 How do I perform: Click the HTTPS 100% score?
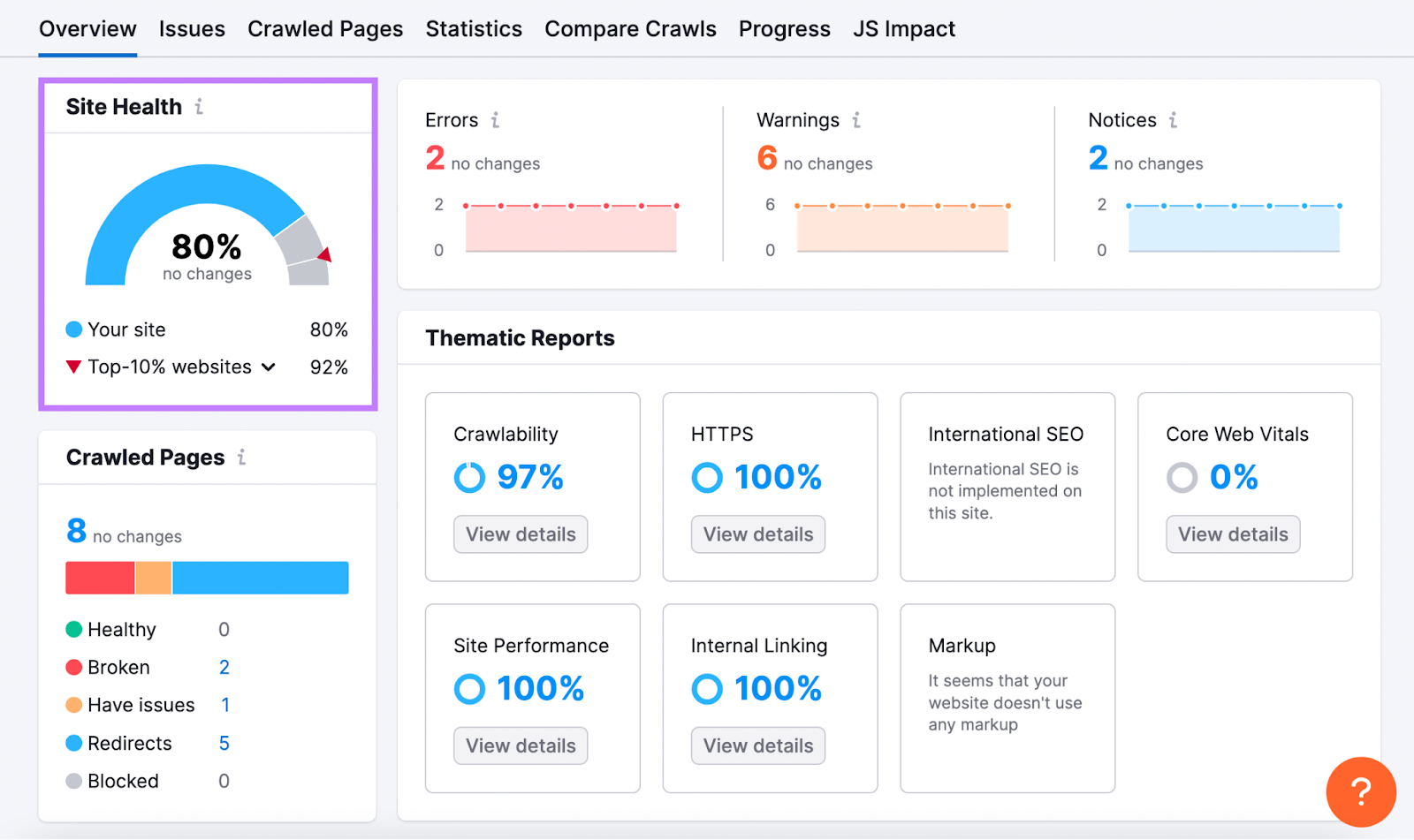click(x=778, y=478)
